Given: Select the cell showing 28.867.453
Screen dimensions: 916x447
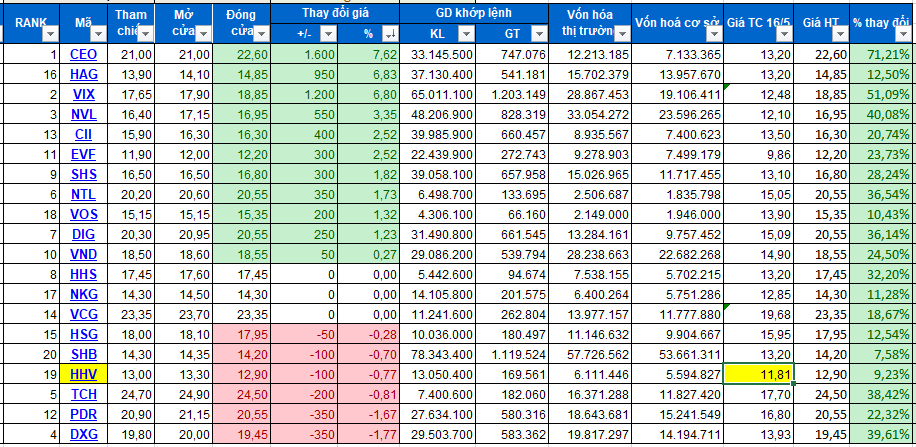Looking at the screenshot, I should [589, 95].
